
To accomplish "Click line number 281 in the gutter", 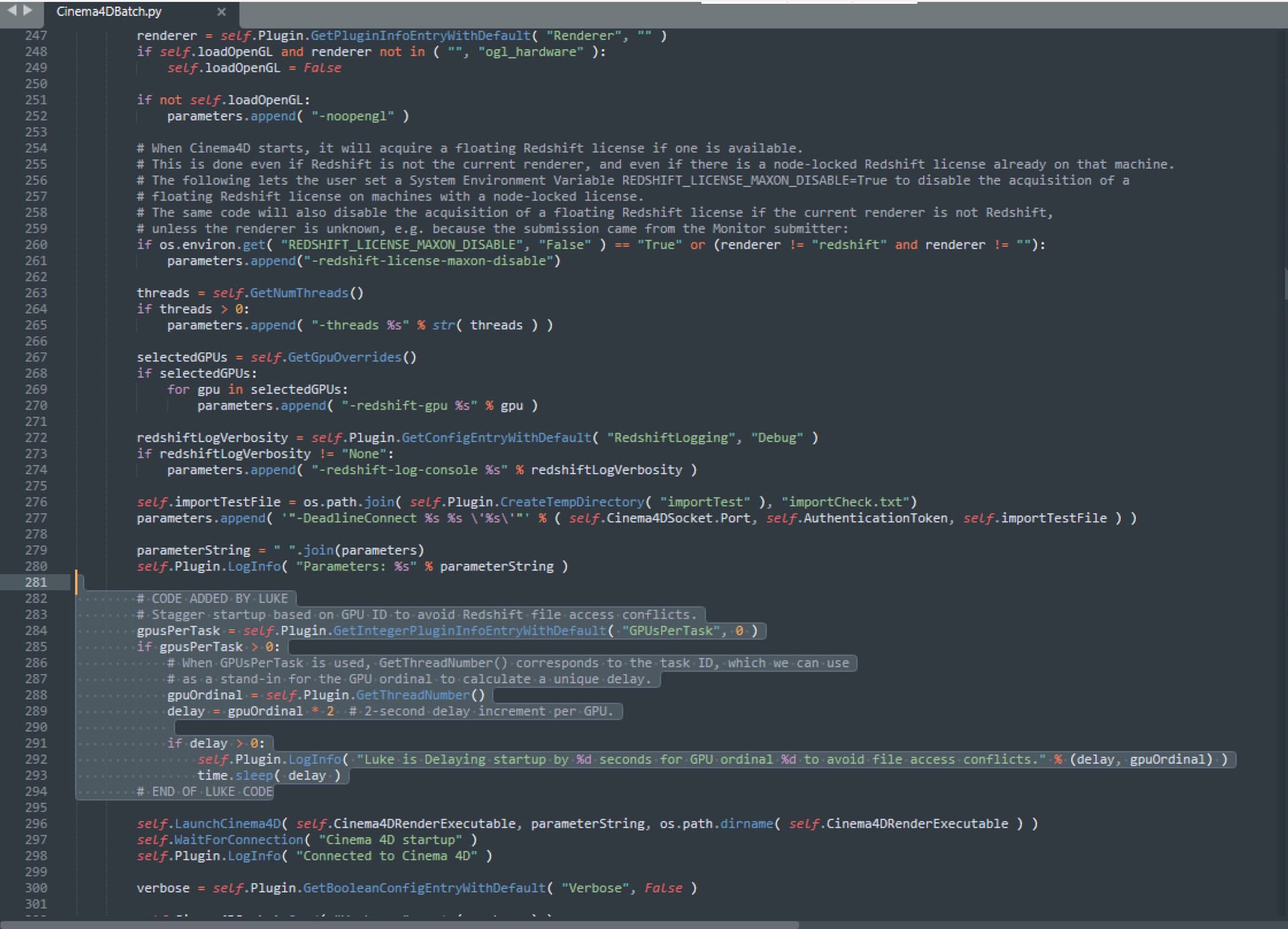I will [36, 582].
